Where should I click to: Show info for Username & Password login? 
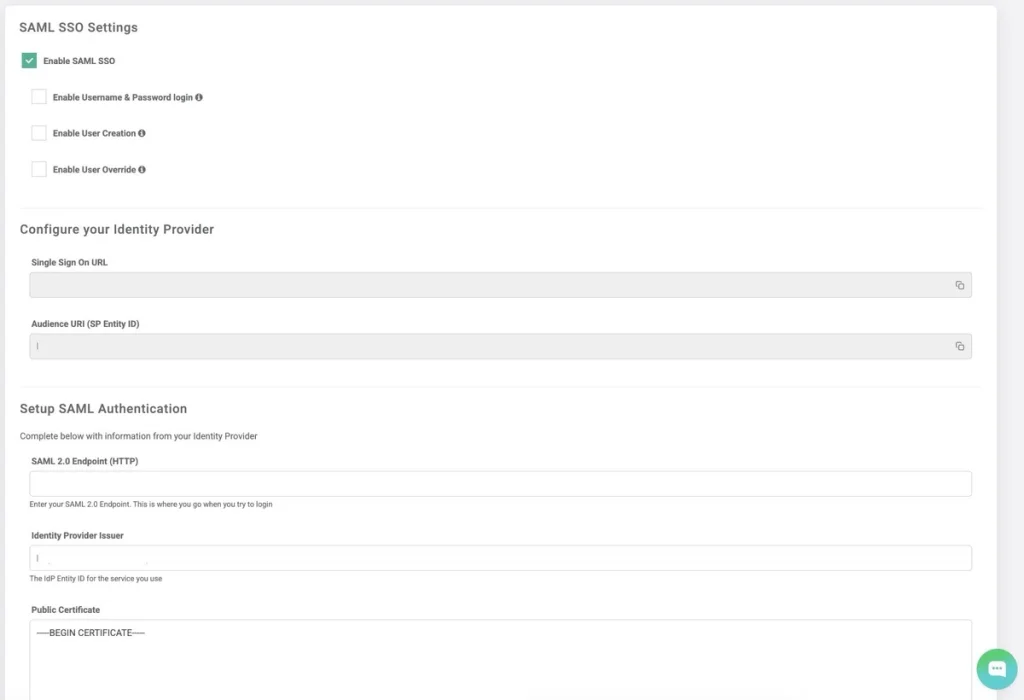[199, 98]
